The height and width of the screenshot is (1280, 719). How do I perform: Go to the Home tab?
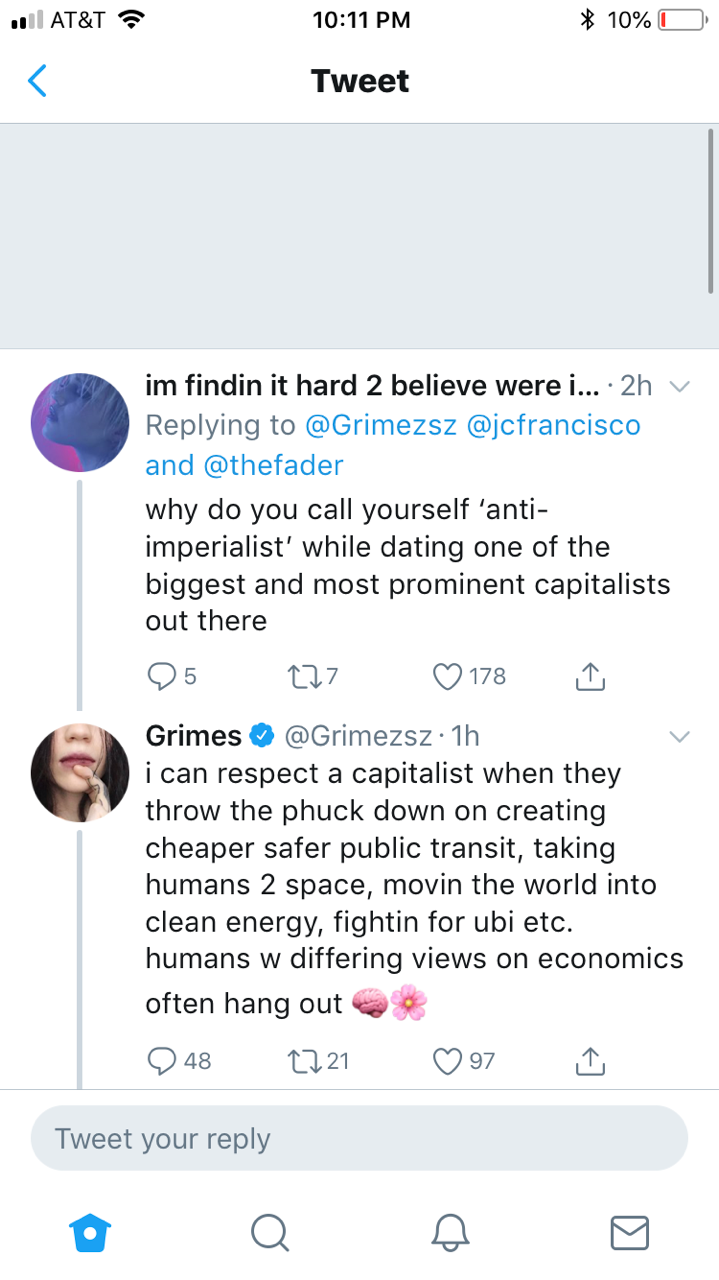pos(90,1232)
